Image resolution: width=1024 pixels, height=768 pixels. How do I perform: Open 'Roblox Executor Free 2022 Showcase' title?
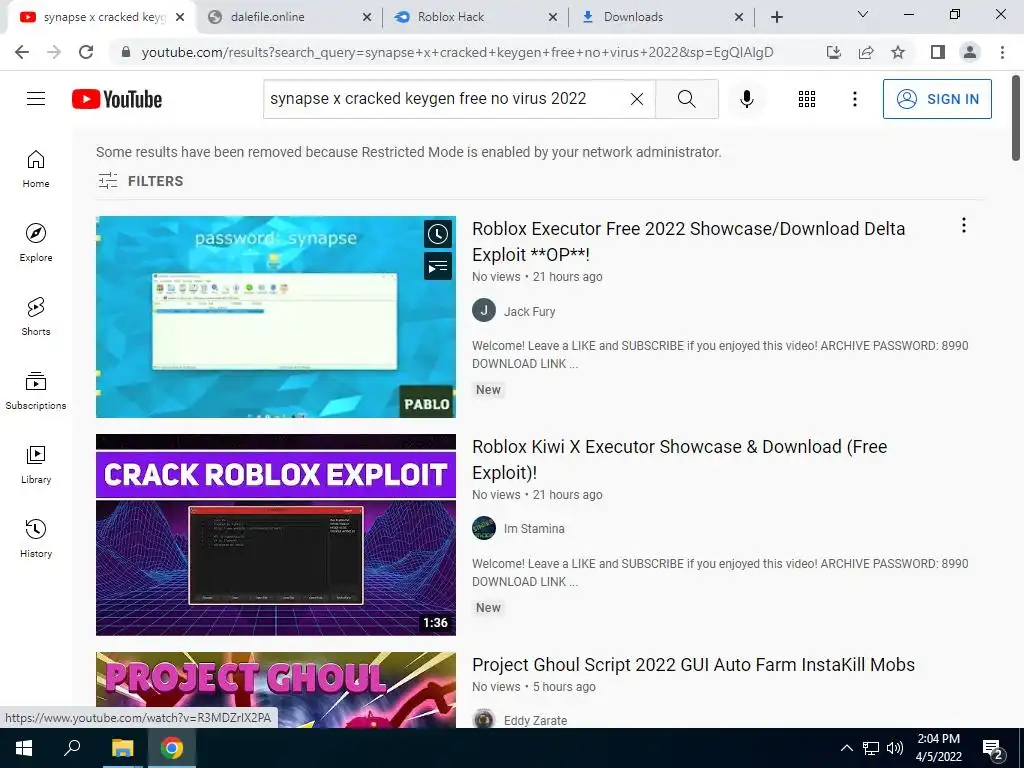click(688, 242)
